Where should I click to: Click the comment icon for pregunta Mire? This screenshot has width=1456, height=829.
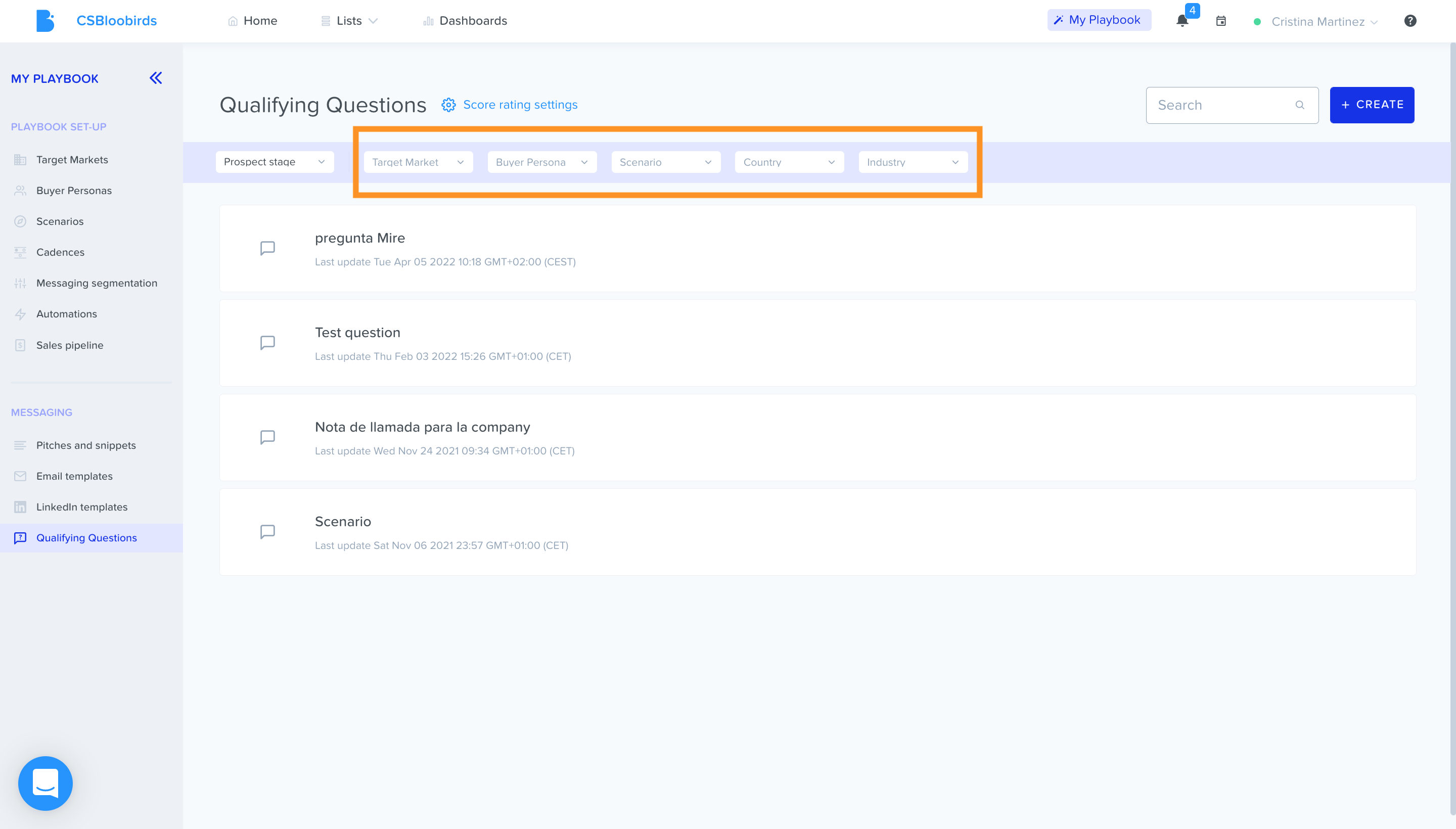point(267,248)
